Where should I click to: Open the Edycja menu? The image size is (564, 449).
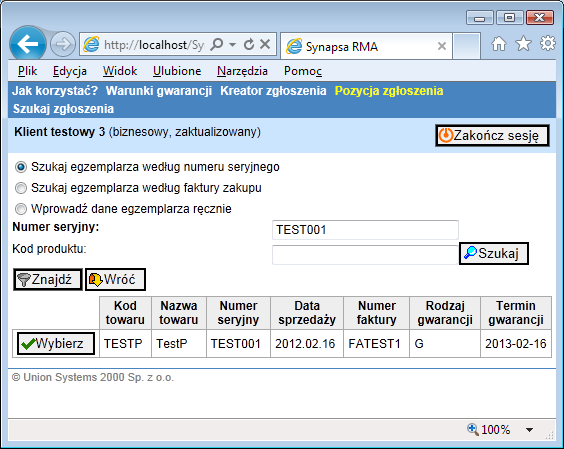coord(69,71)
